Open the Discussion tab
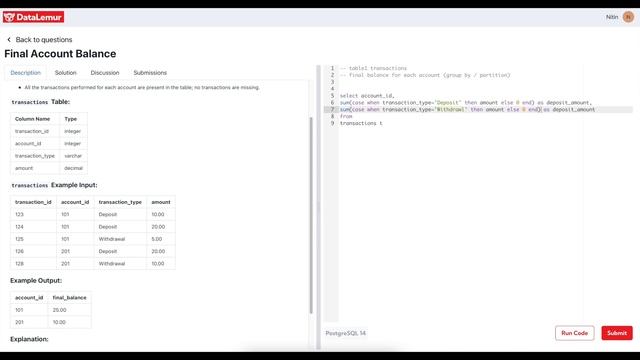The width and height of the screenshot is (640, 360). tap(105, 73)
